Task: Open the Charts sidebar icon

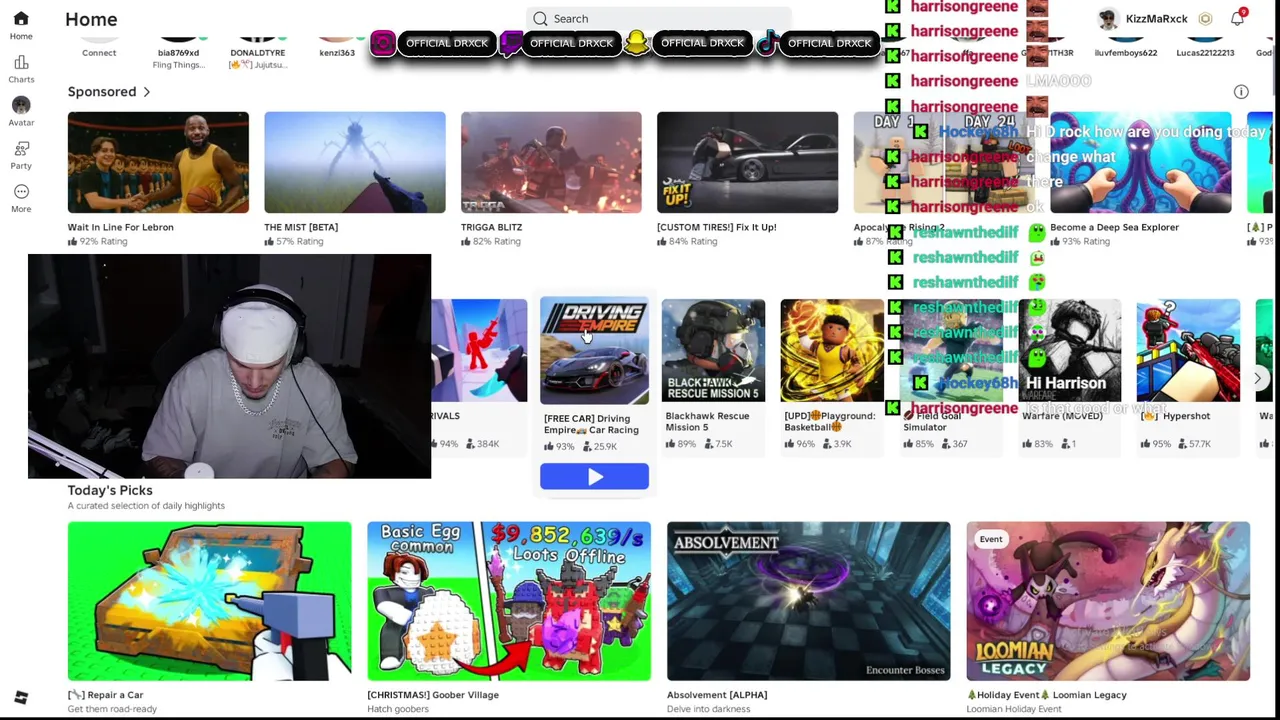Action: (x=21, y=62)
